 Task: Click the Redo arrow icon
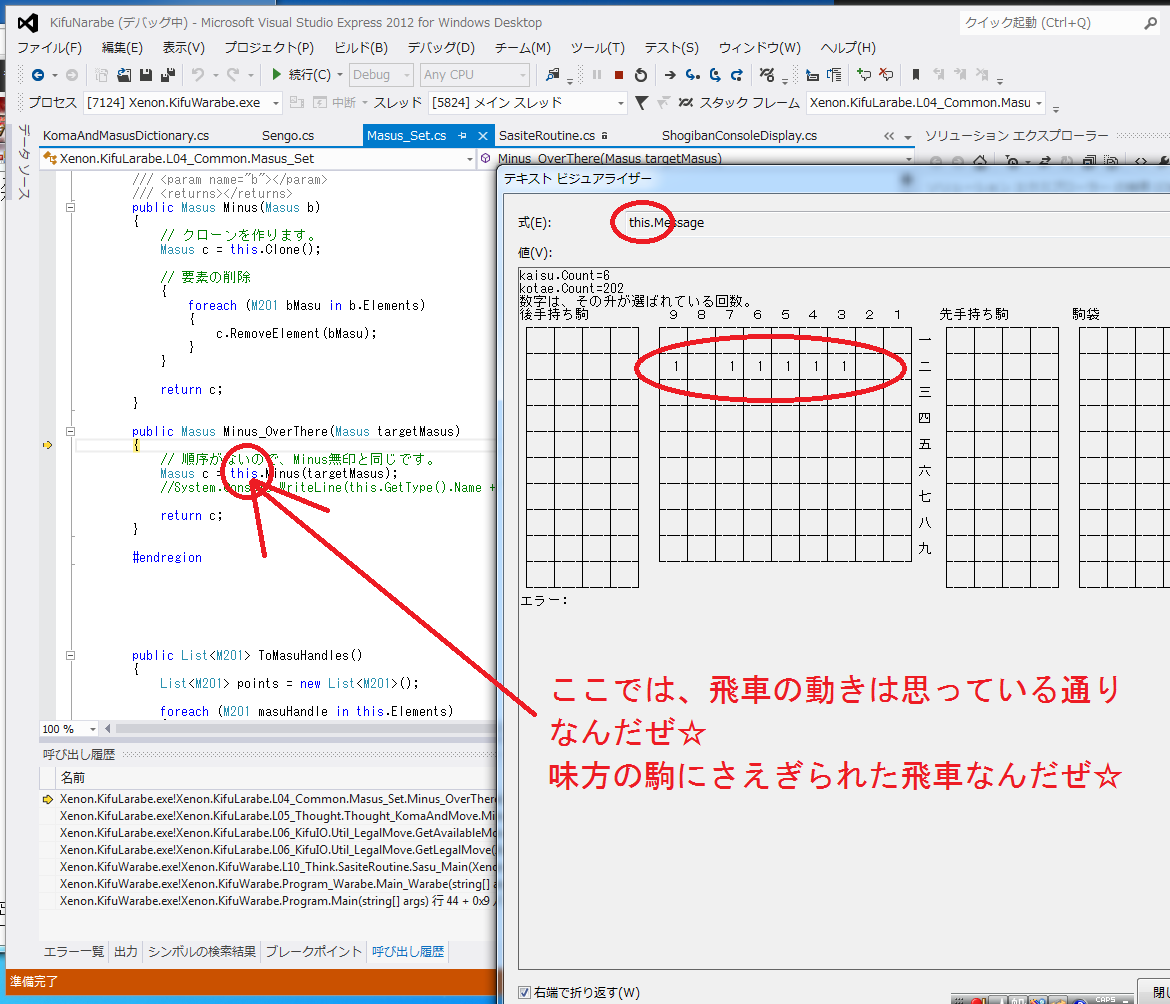[x=234, y=75]
